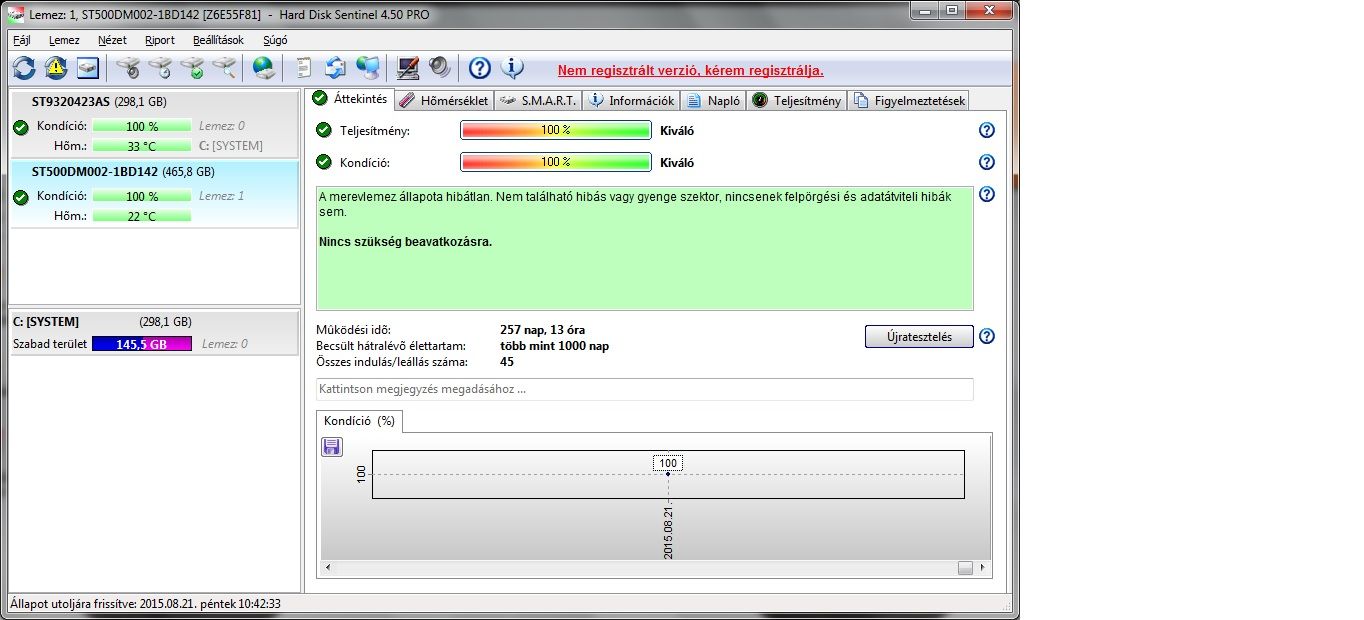Viewport: 1364px width, 620px height.
Task: Click the 257 nap, 13 óra value
Action: (542, 330)
